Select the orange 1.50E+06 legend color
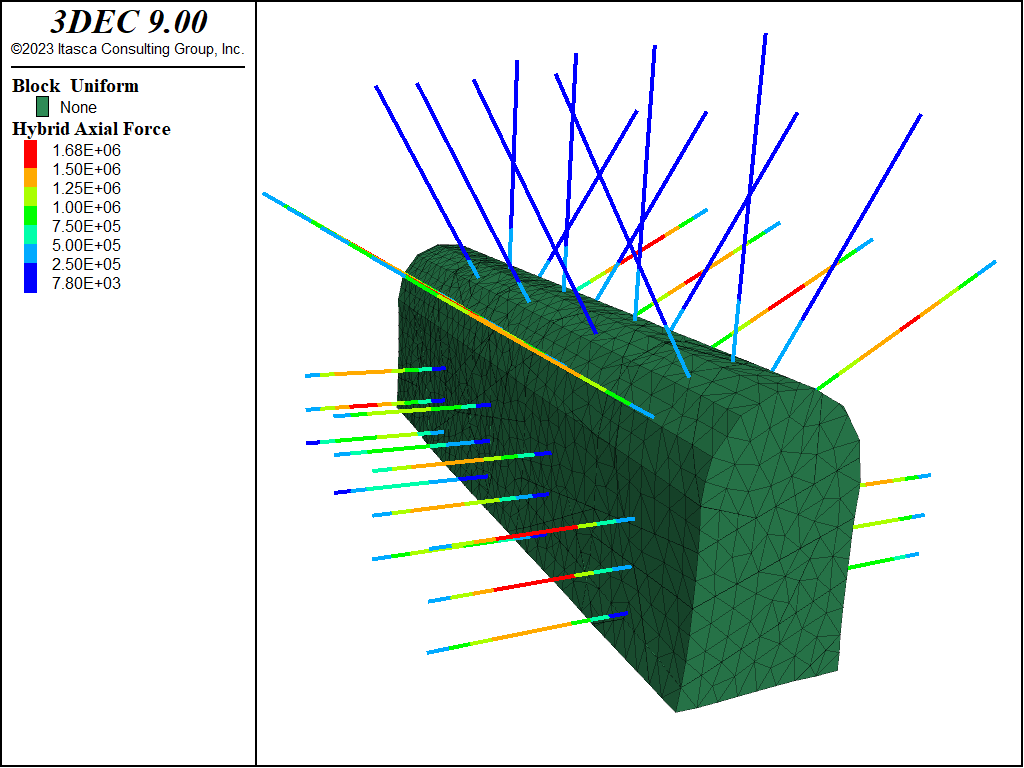The image size is (1024, 768). coord(31,169)
